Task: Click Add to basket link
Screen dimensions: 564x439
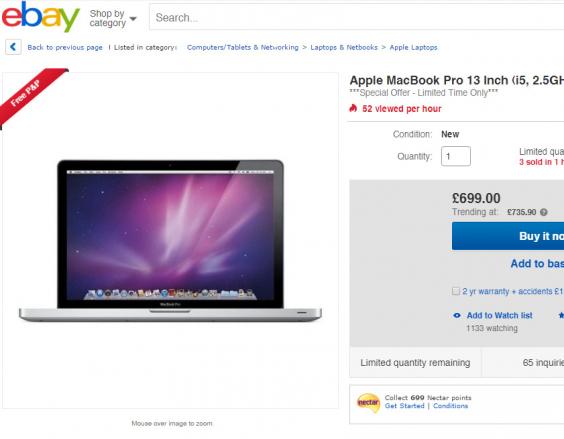Action: [537, 264]
